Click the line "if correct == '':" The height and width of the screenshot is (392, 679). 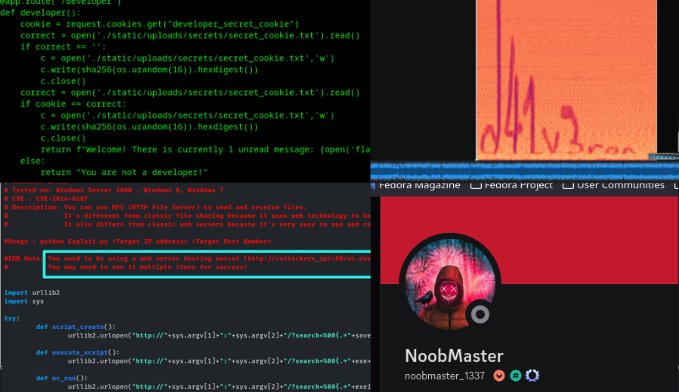63,47
